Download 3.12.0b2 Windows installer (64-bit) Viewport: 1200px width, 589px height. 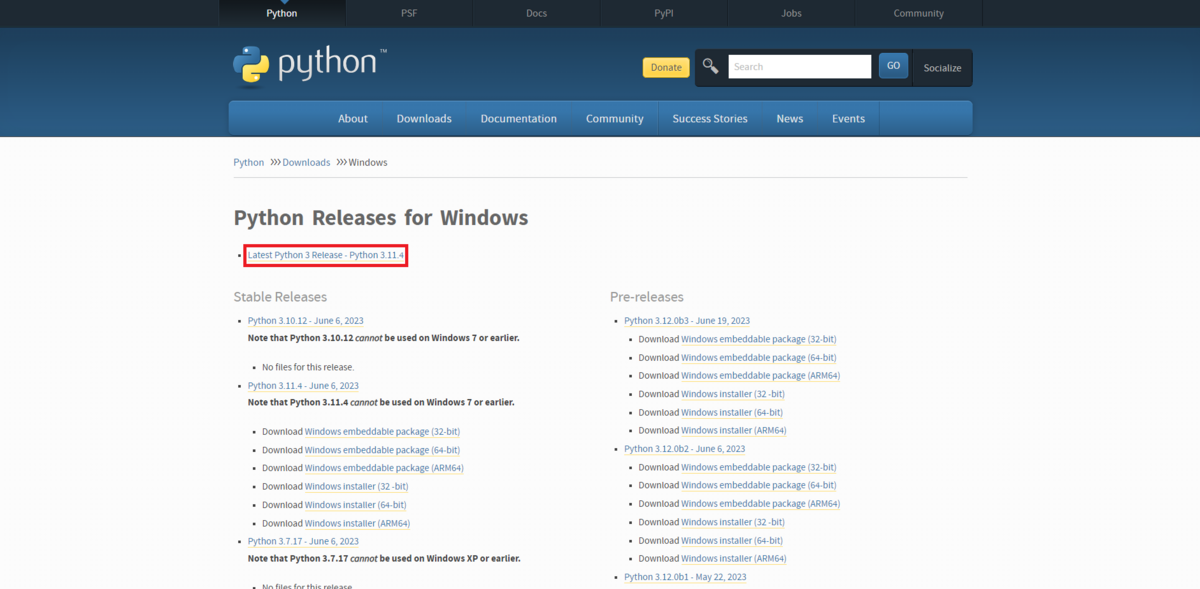pyautogui.click(x=732, y=540)
